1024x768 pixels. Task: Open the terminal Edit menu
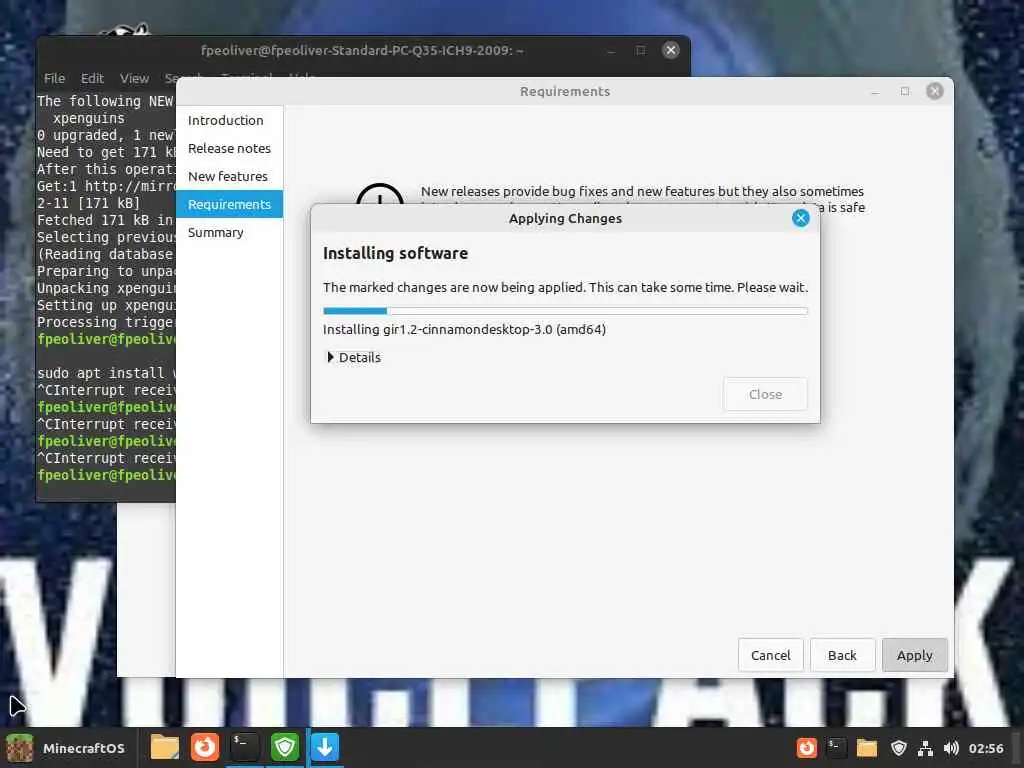[92, 78]
